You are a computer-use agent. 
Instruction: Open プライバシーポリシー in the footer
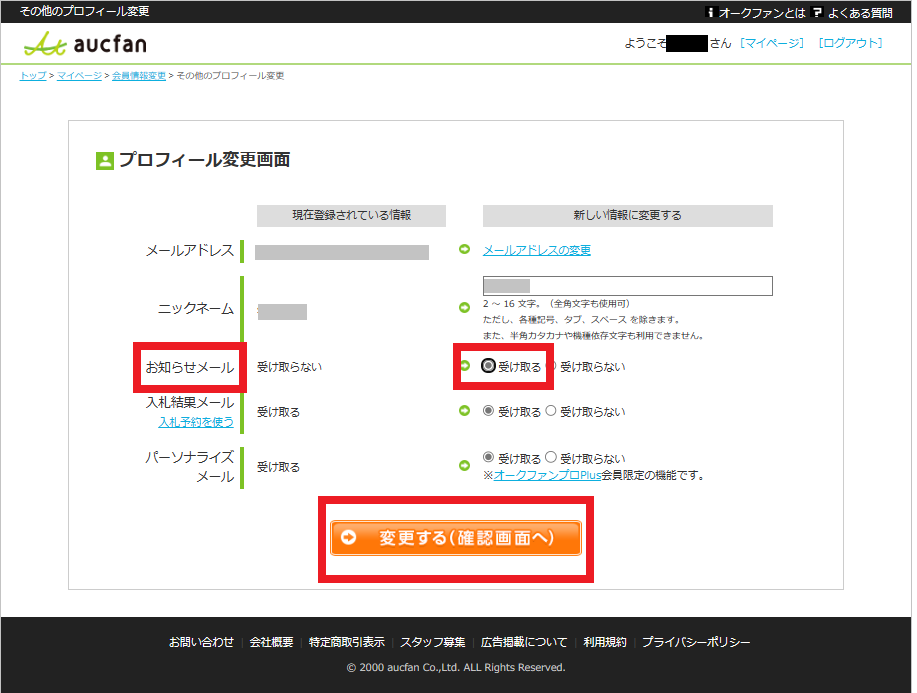point(696,642)
